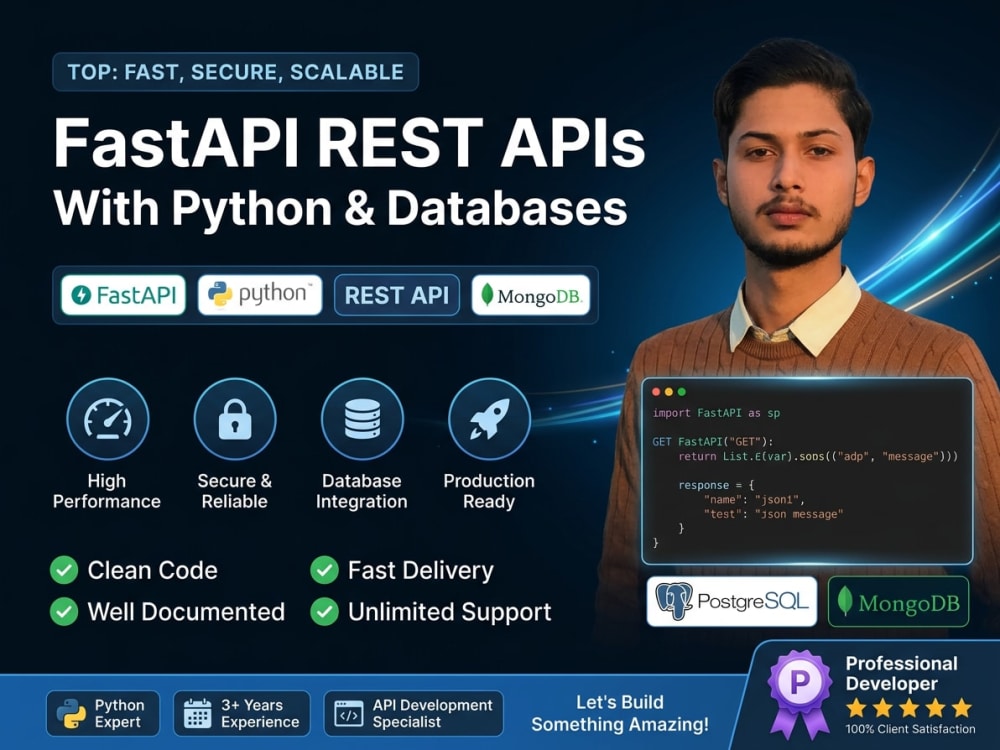The width and height of the screenshot is (1000, 750).
Task: Click the green checkmark beside Unlimited Support
Action: [x=324, y=611]
